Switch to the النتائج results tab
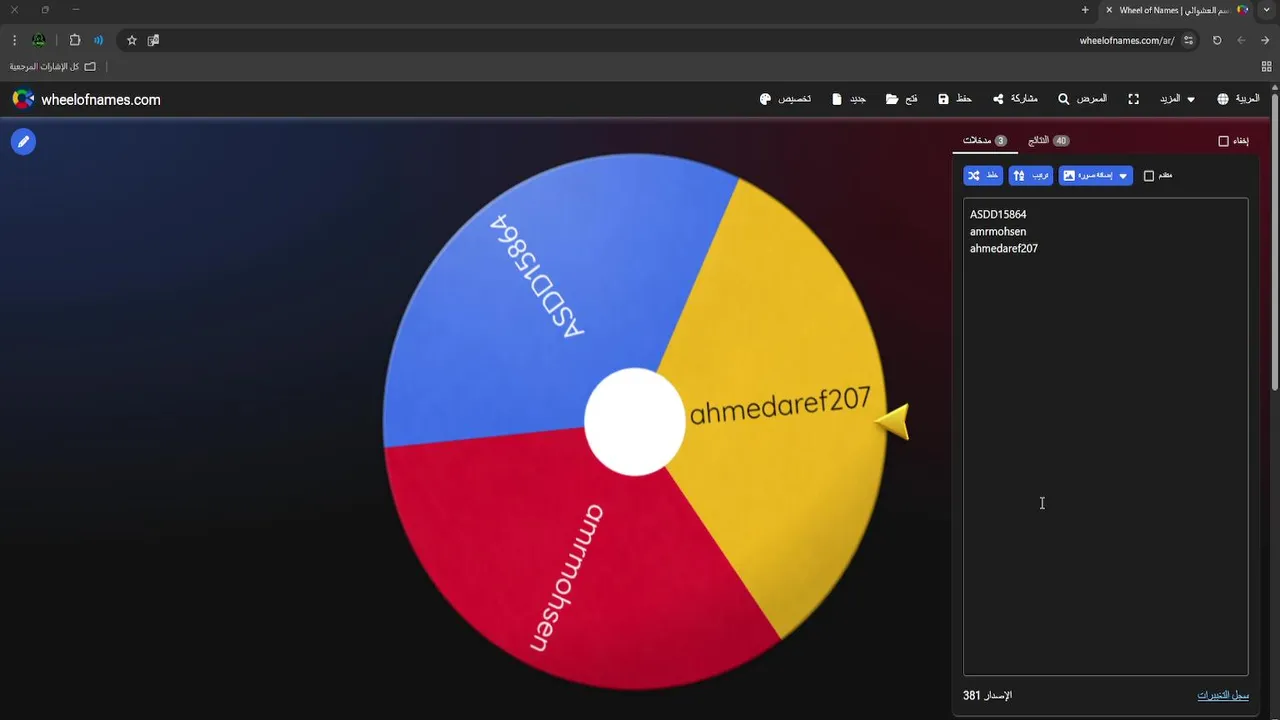The height and width of the screenshot is (720, 1280). point(1048,141)
